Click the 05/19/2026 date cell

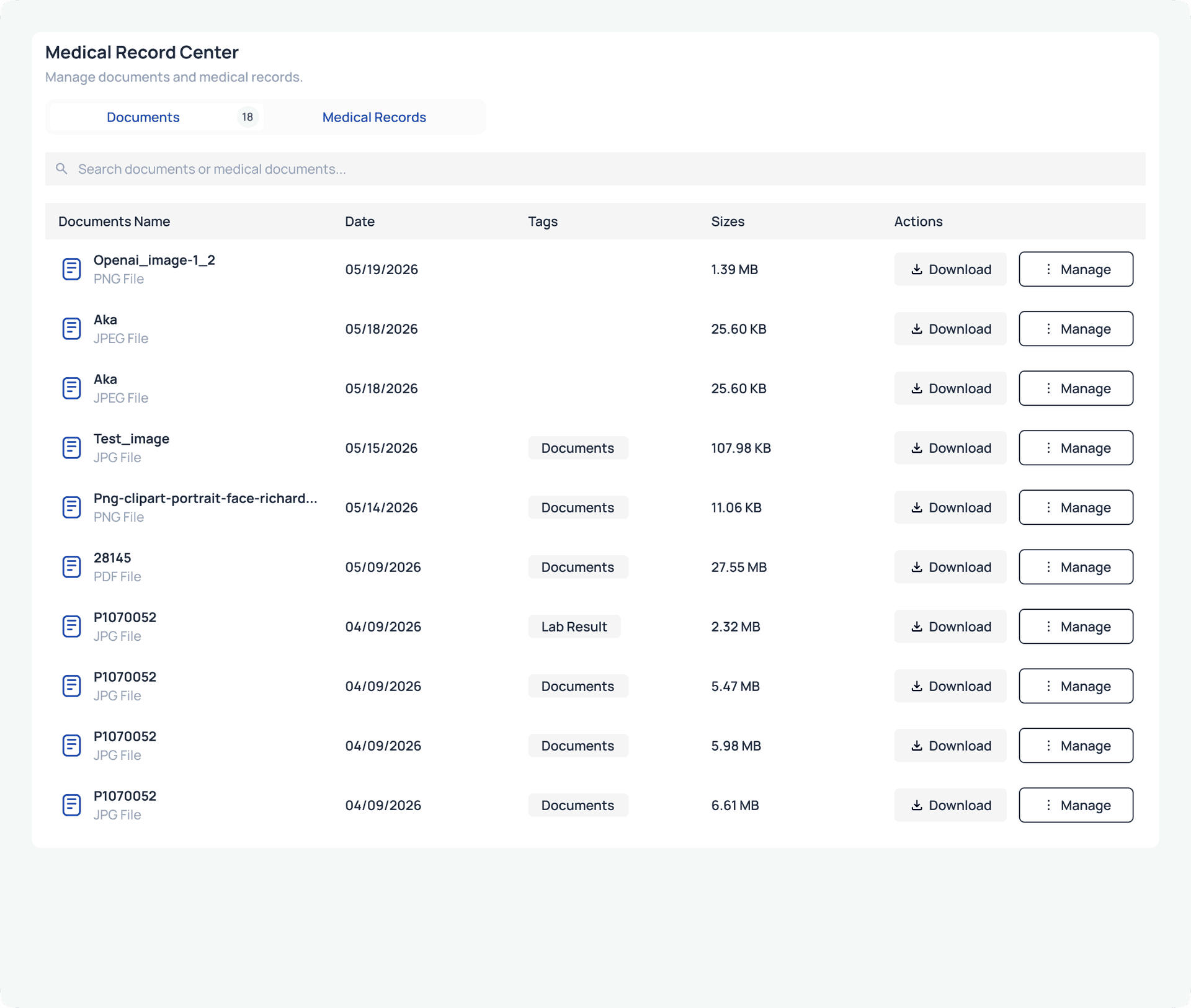pyautogui.click(x=381, y=269)
